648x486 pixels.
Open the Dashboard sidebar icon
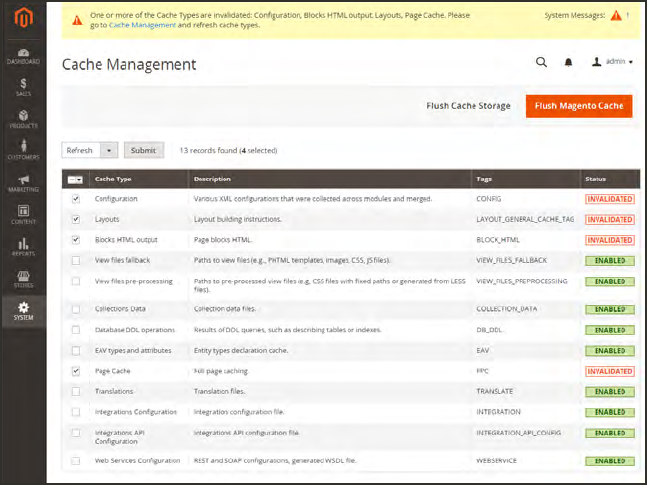click(x=23, y=55)
